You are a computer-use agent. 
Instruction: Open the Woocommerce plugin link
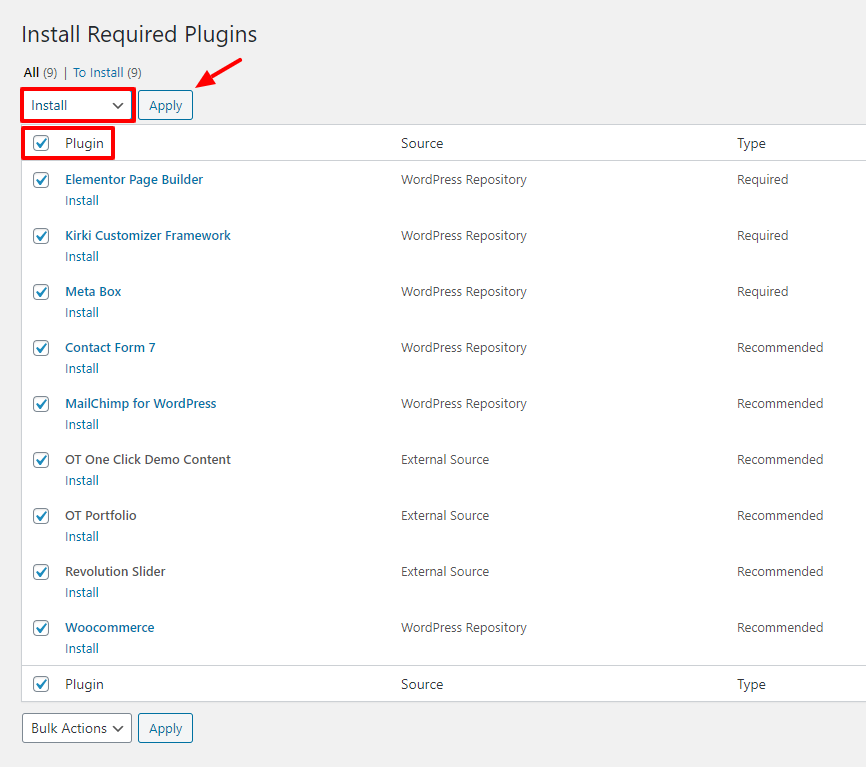tap(109, 627)
